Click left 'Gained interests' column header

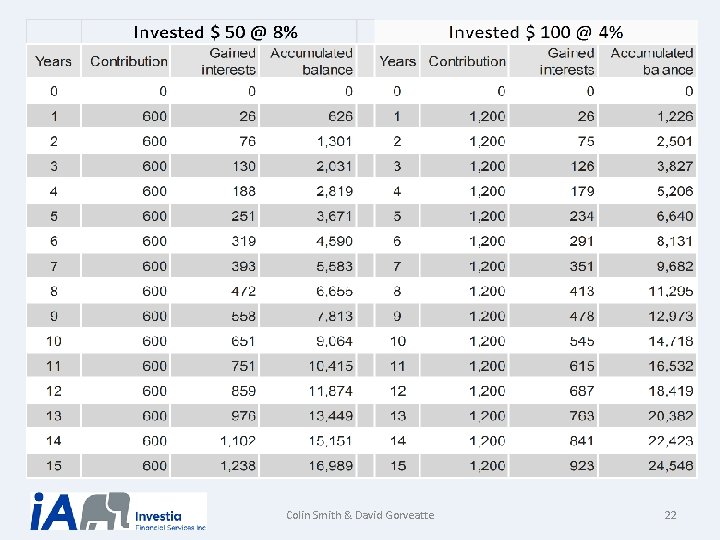coord(228,61)
